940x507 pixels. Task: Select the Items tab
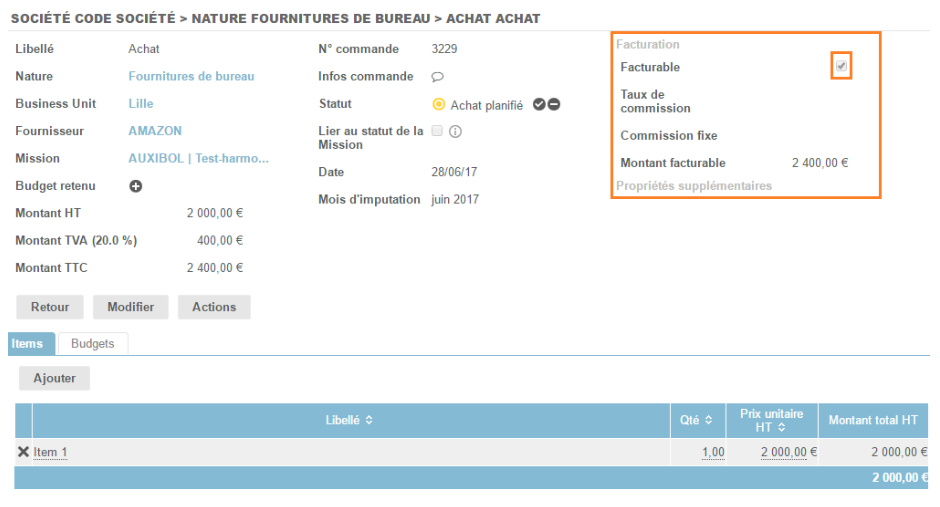[27, 343]
